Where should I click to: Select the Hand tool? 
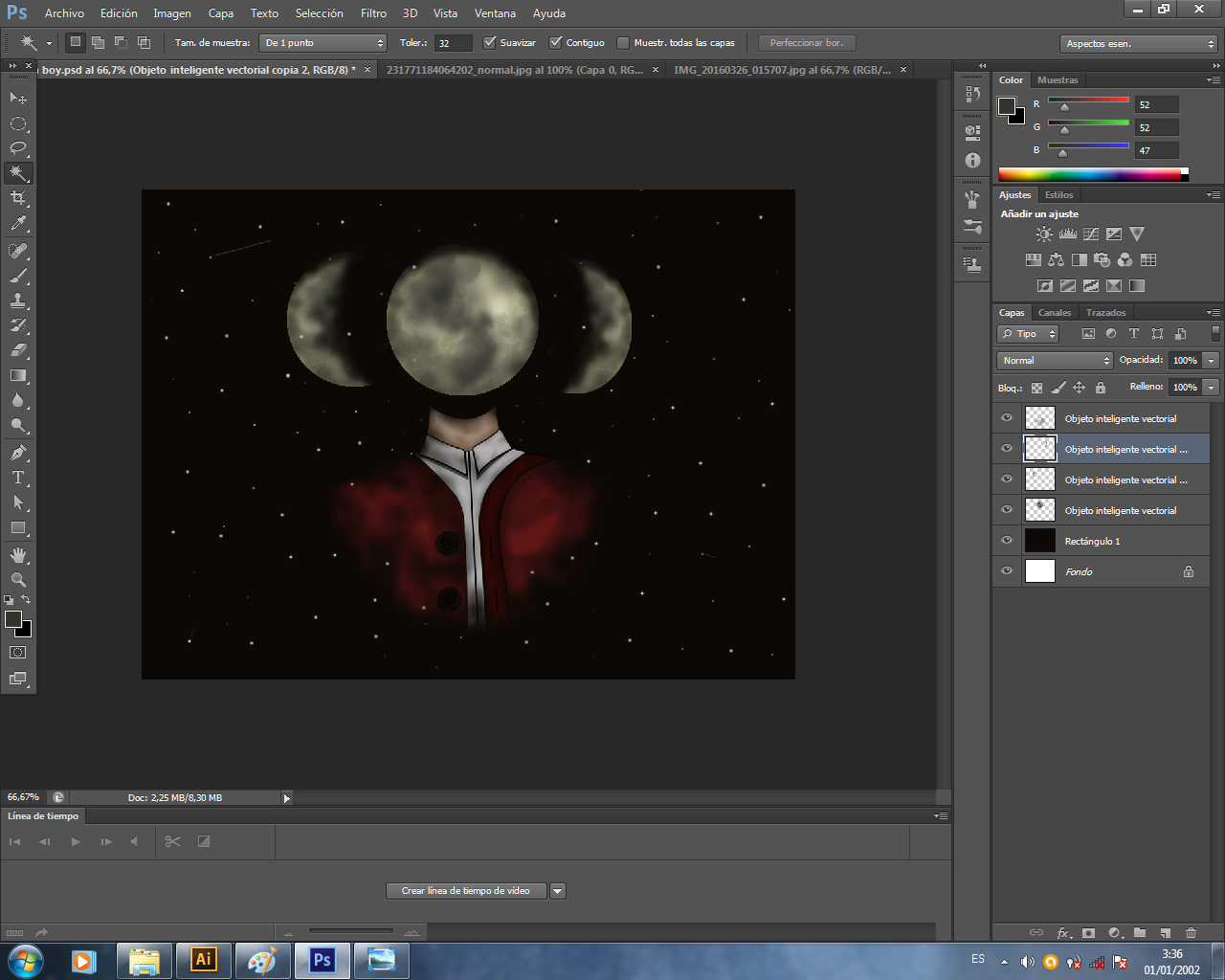pos(18,555)
